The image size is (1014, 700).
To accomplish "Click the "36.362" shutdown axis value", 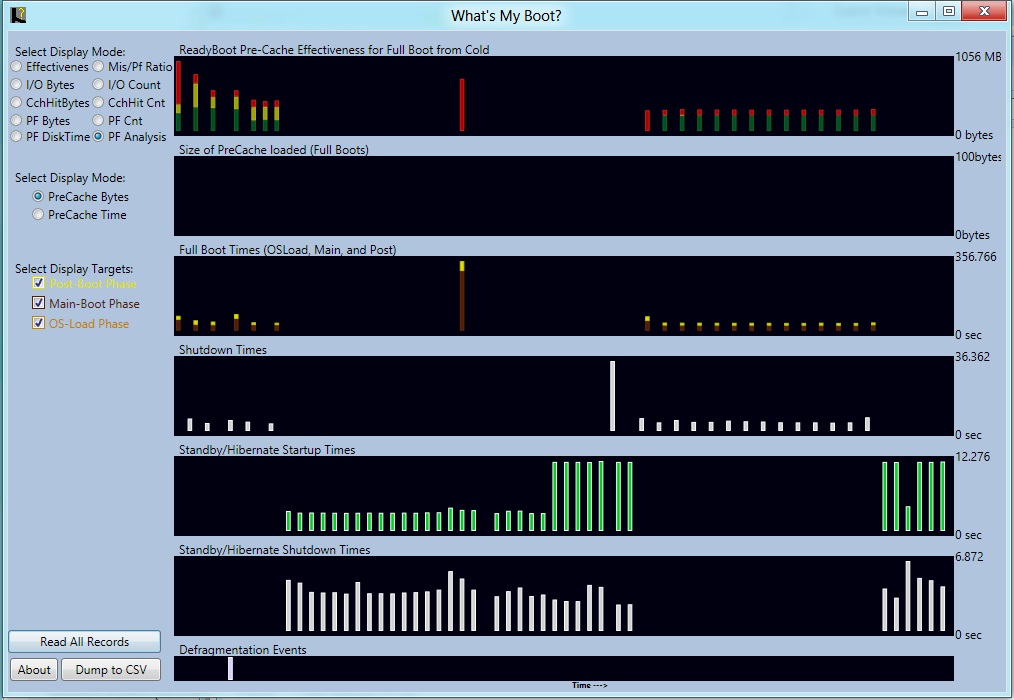I will 973,357.
